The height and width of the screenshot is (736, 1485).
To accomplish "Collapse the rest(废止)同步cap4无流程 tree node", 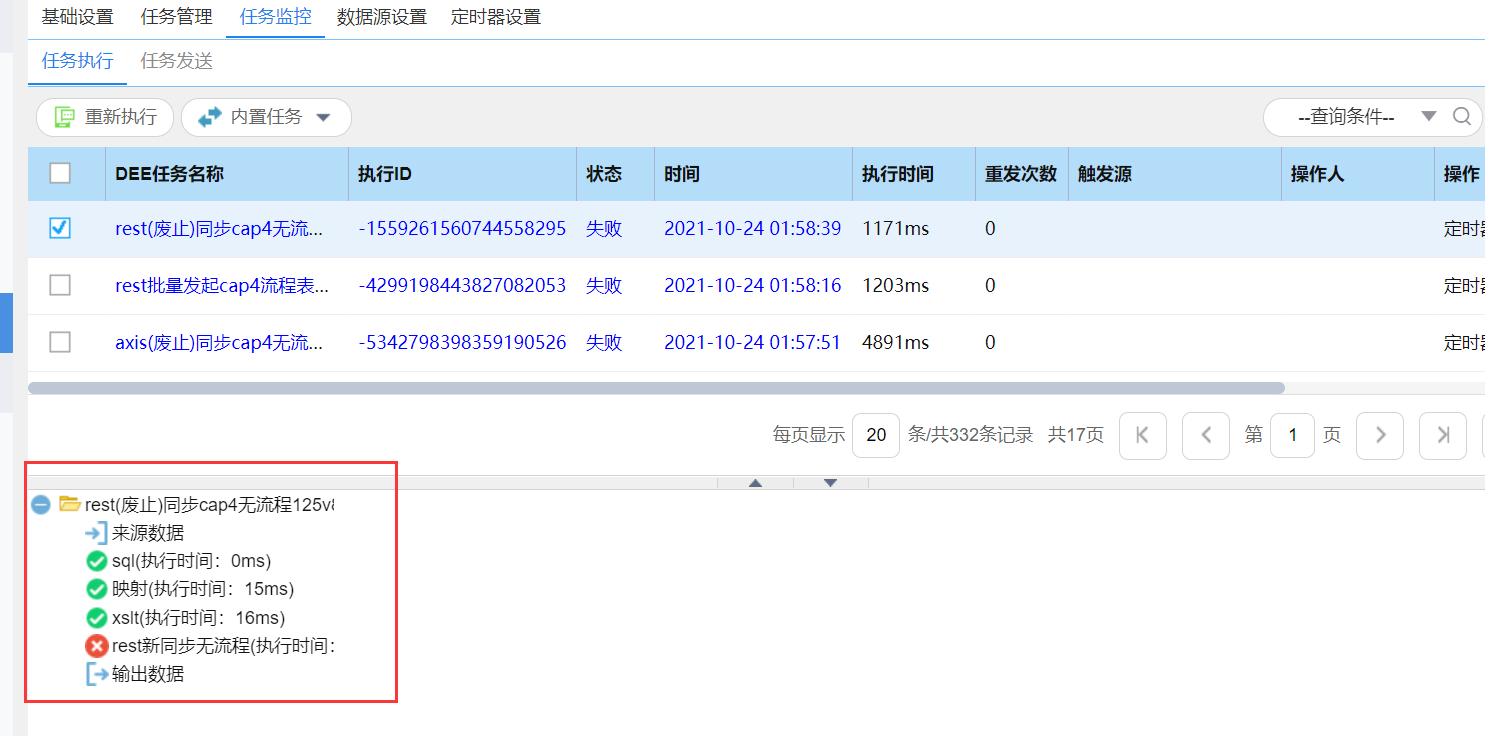I will [x=41, y=504].
